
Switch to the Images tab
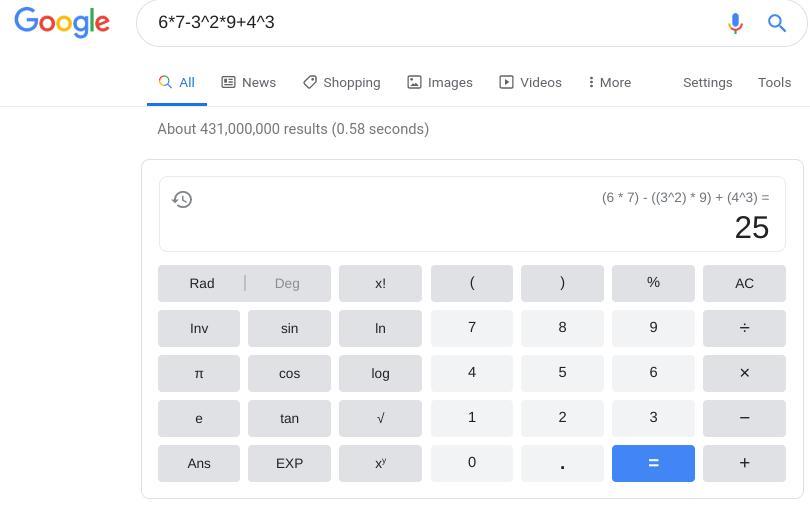coord(440,82)
